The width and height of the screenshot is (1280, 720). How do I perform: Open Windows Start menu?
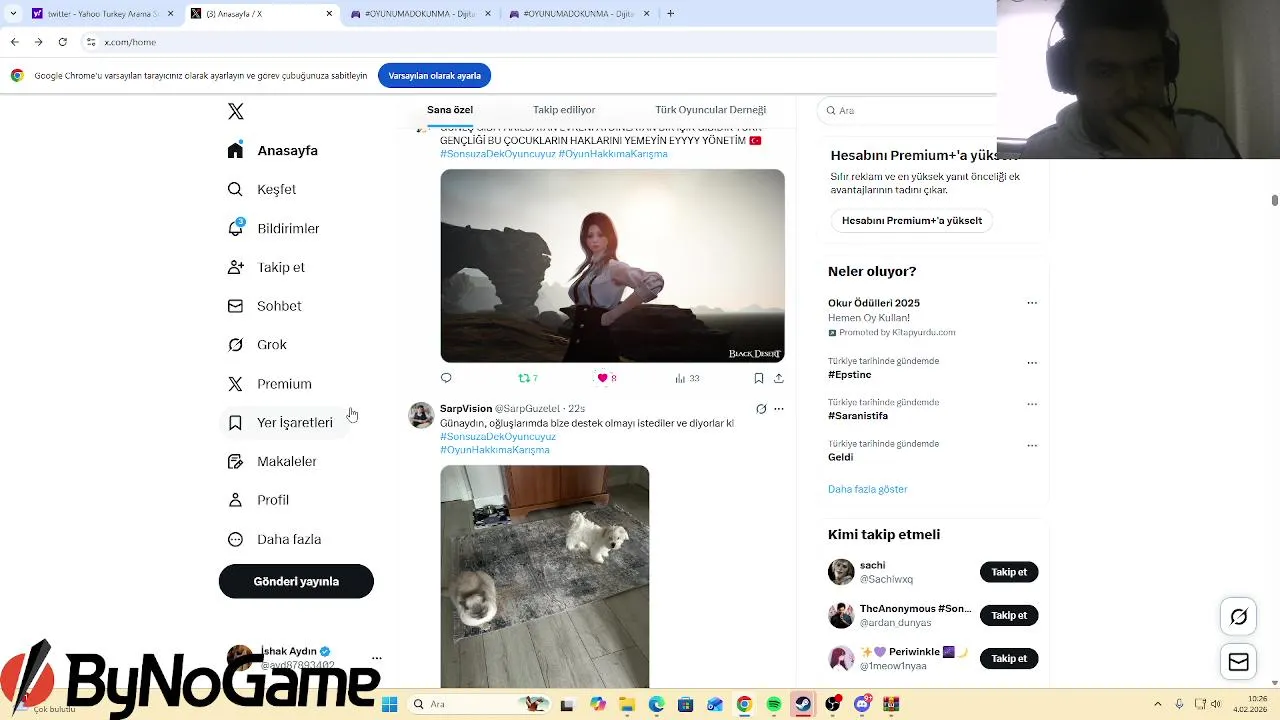(389, 705)
